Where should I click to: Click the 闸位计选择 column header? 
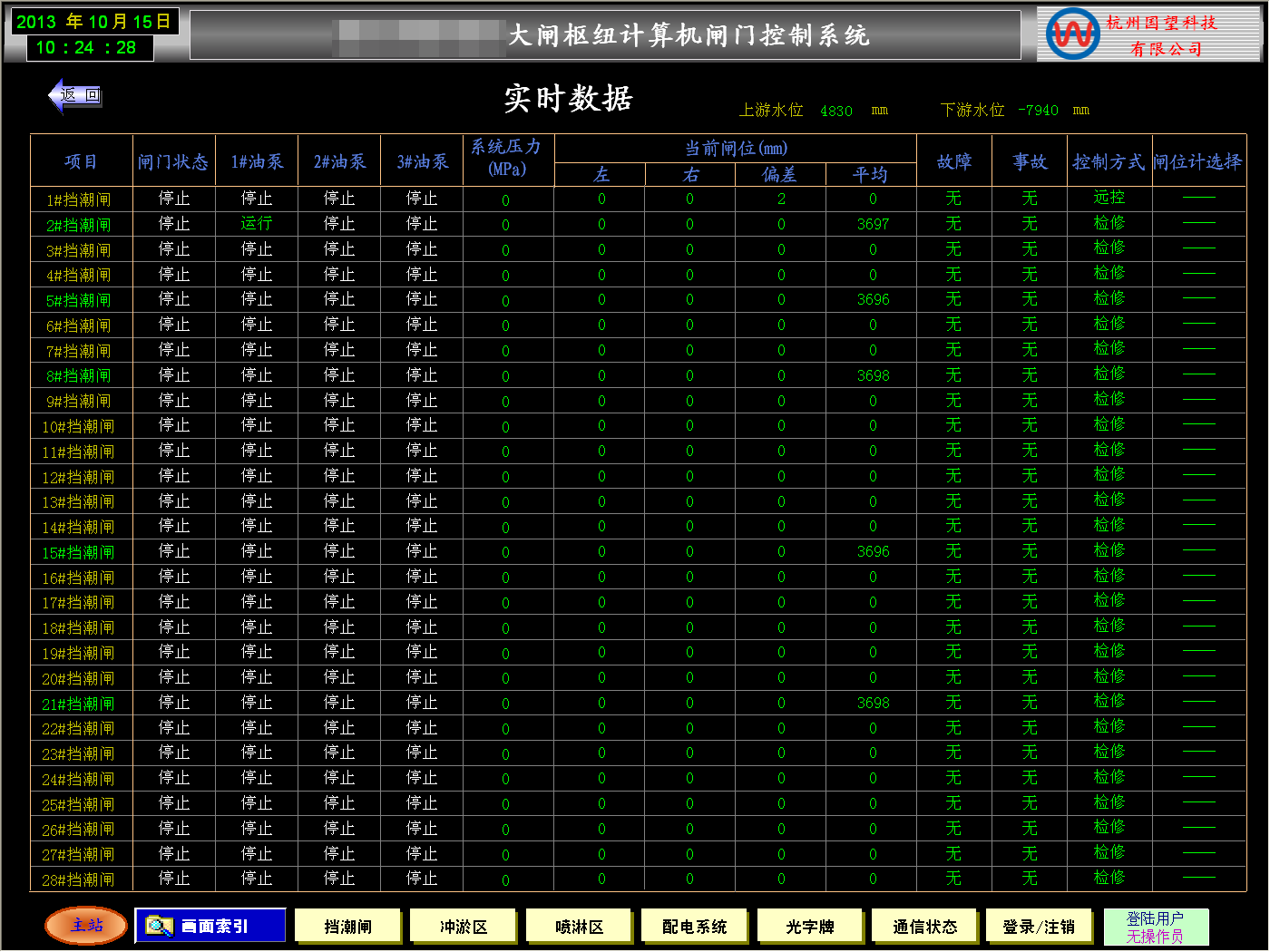tap(1197, 161)
